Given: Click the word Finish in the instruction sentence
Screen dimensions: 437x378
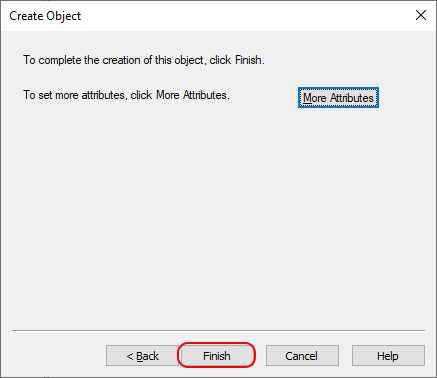Looking at the screenshot, I should click(248, 60).
